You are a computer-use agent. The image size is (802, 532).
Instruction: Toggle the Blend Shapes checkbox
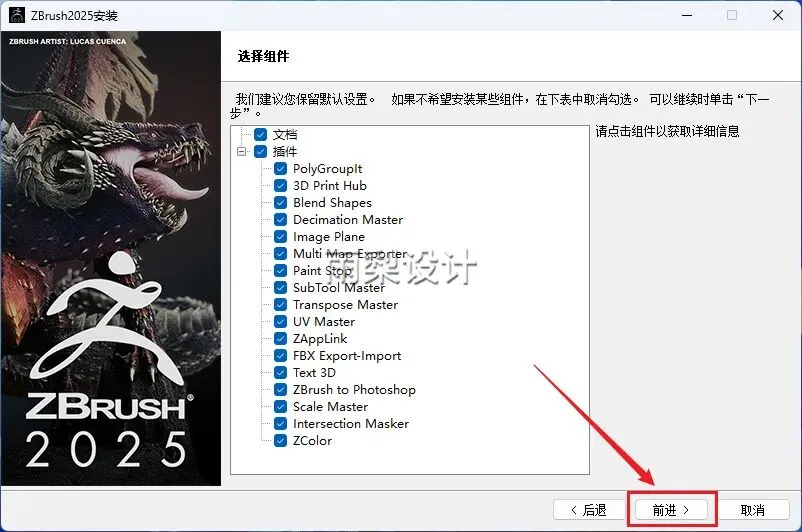280,203
